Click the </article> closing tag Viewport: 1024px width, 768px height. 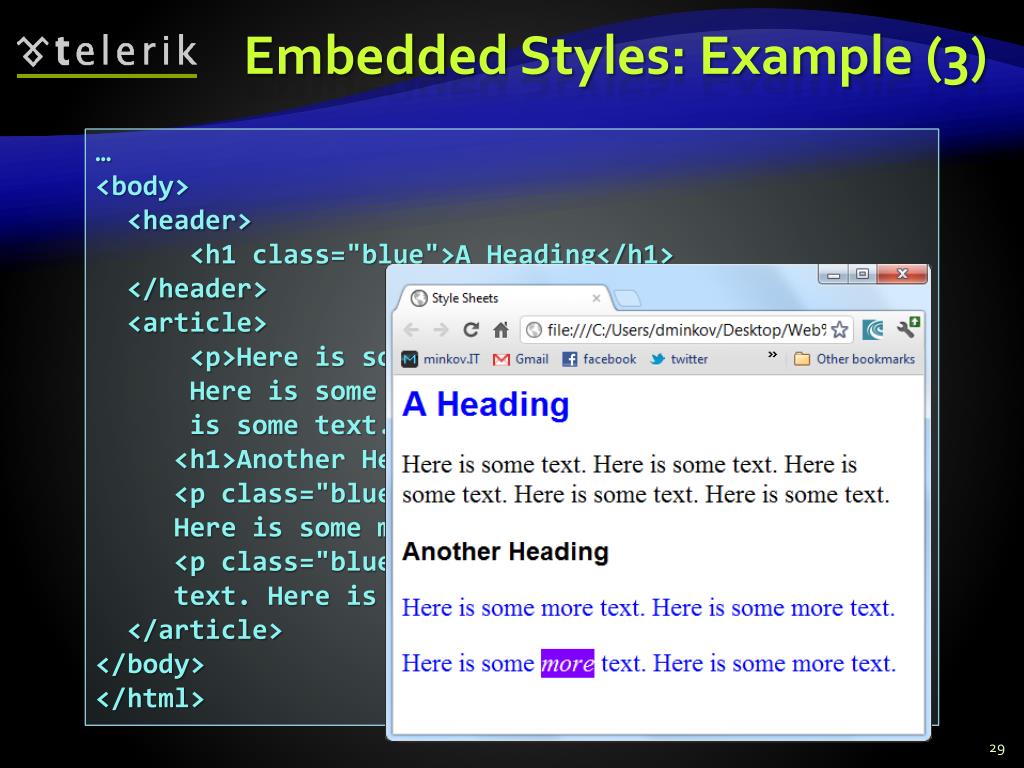click(205, 630)
